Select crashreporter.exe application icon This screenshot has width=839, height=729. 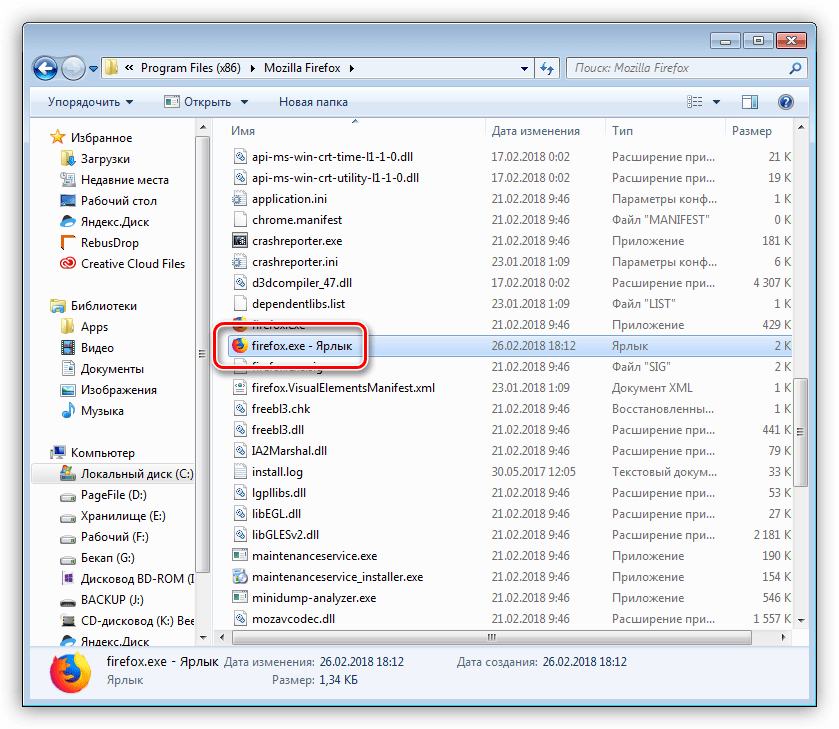coord(240,241)
